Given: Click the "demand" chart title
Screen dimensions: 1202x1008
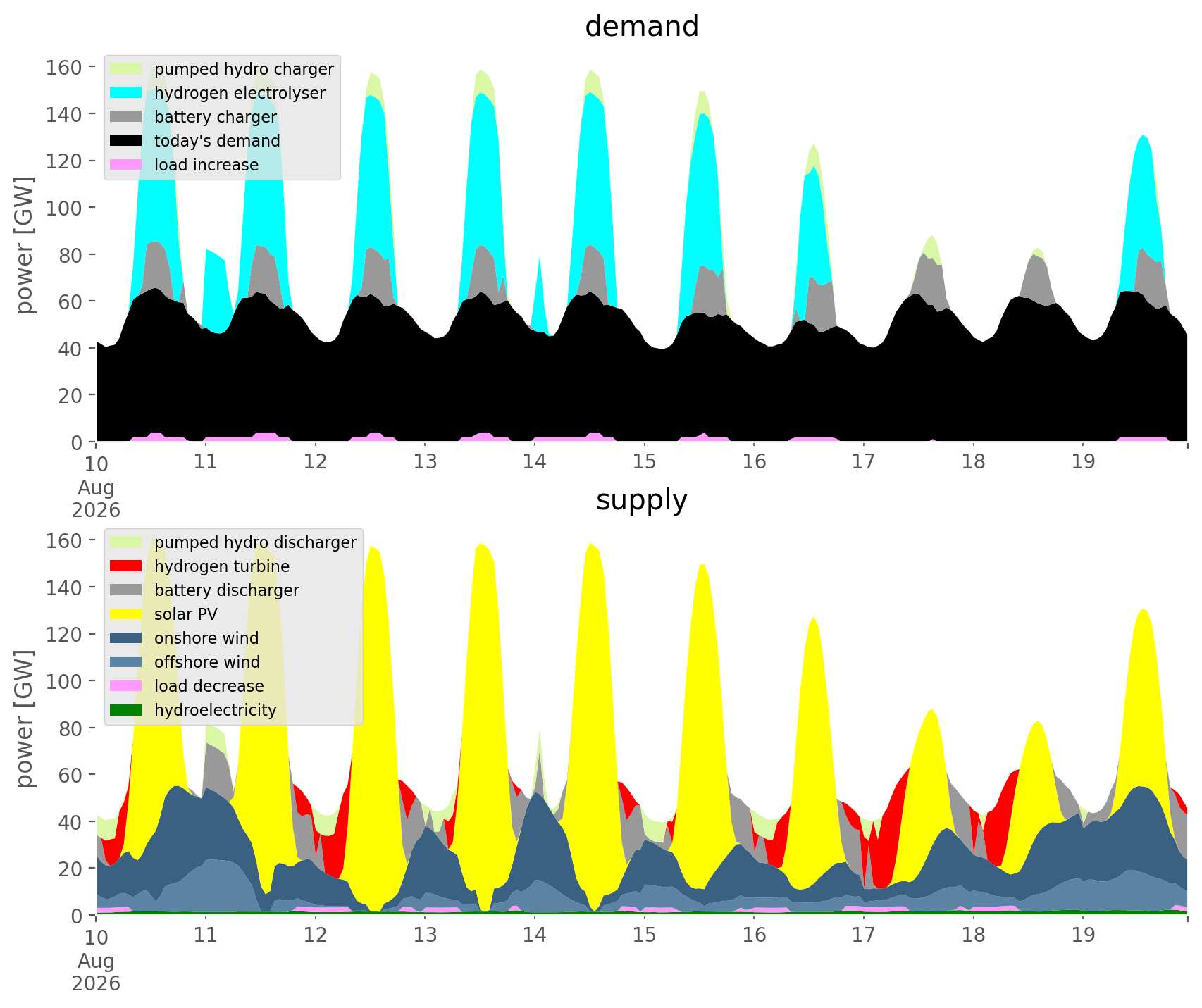Looking at the screenshot, I should click(642, 27).
